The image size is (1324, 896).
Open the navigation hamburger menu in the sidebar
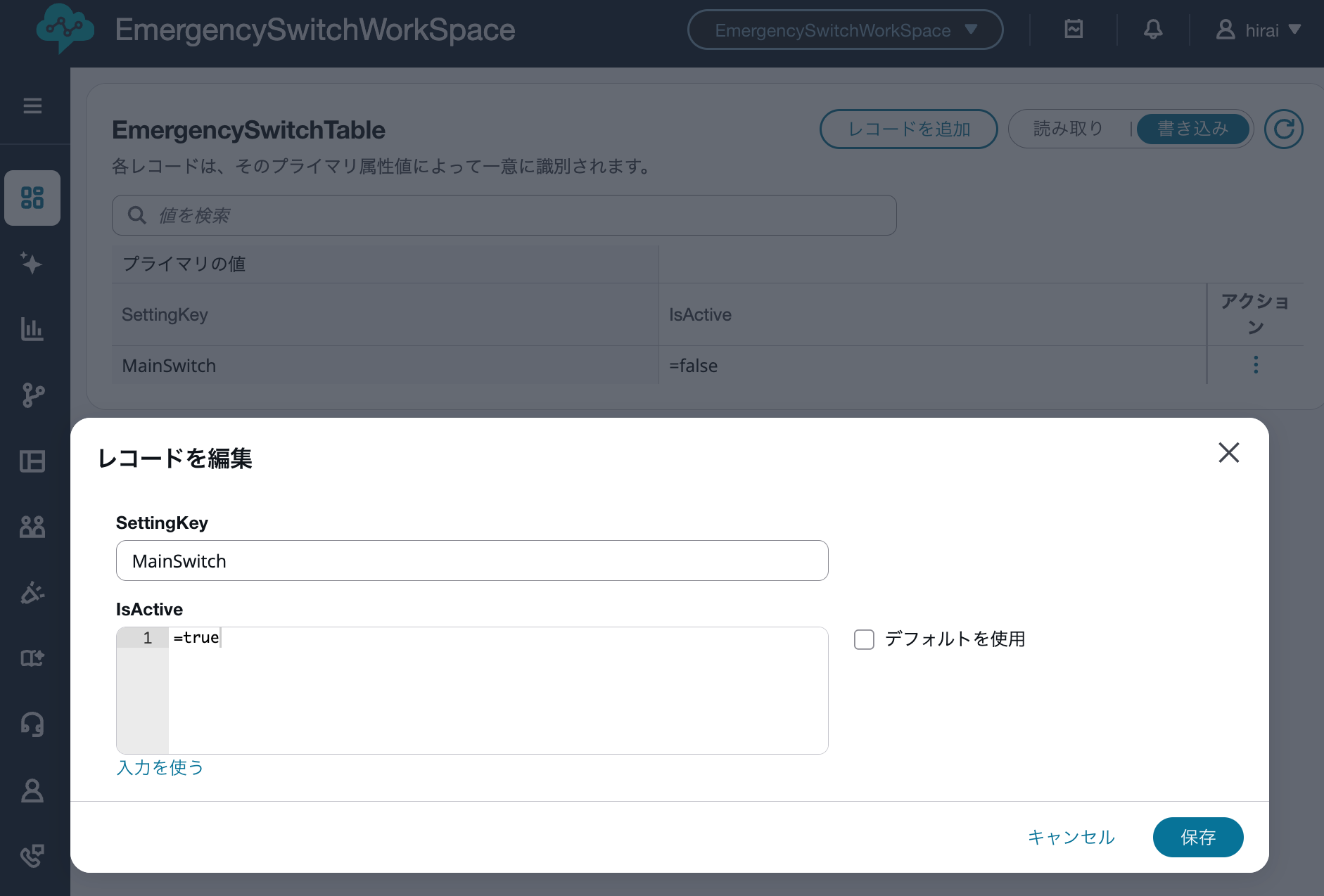(32, 105)
